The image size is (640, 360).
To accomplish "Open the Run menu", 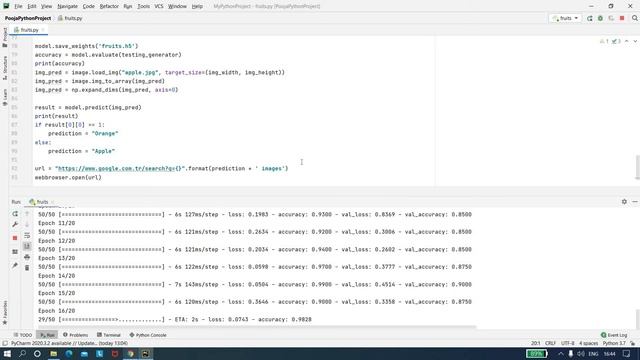I will (128, 7).
